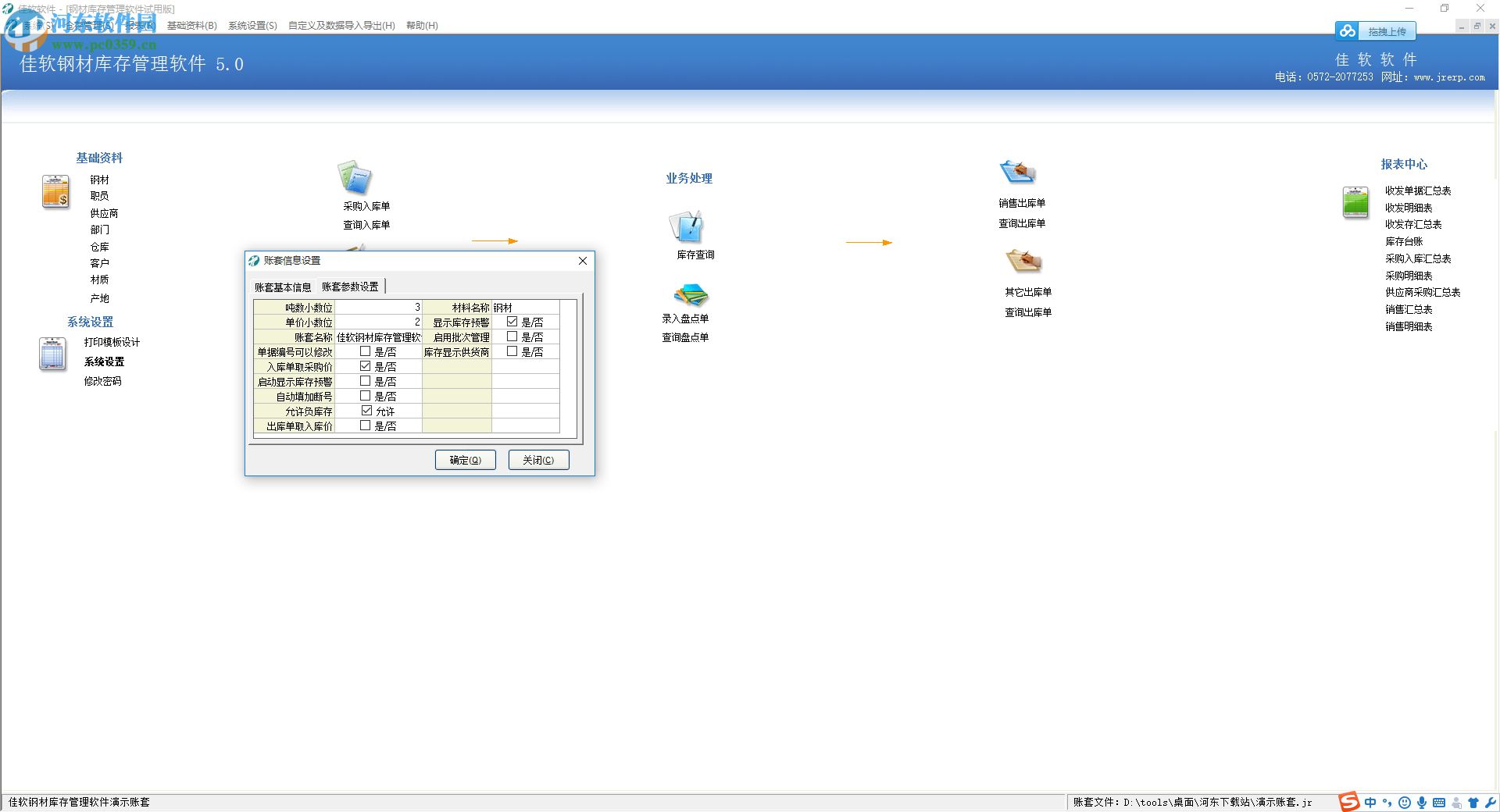Toggle the punctuation mode icon

pos(1387,803)
